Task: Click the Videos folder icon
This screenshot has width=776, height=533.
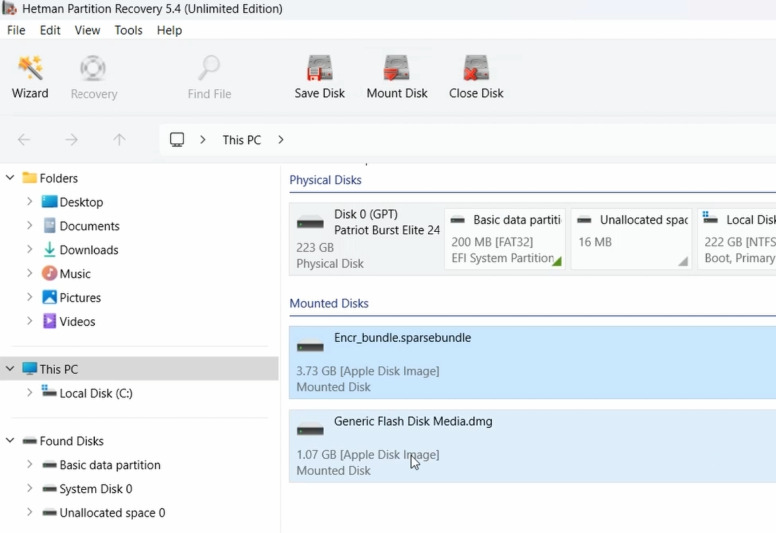Action: (x=49, y=321)
